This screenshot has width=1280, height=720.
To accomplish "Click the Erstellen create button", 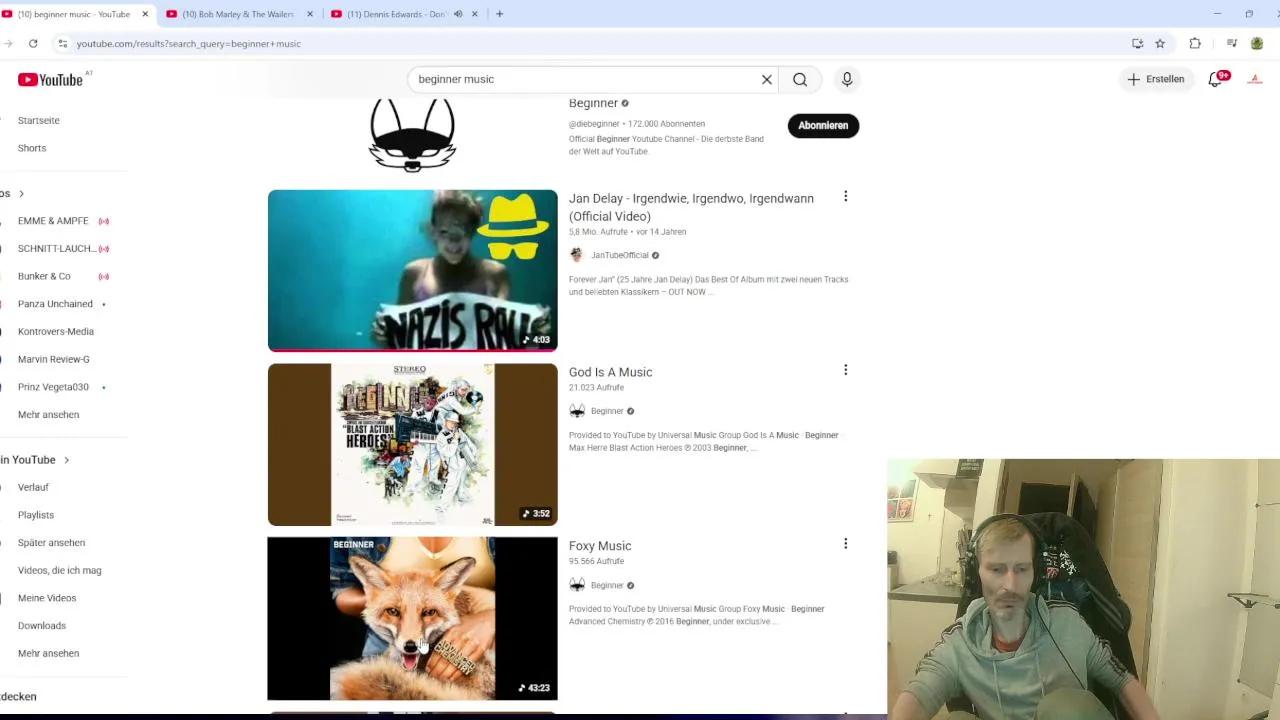I will (1156, 79).
